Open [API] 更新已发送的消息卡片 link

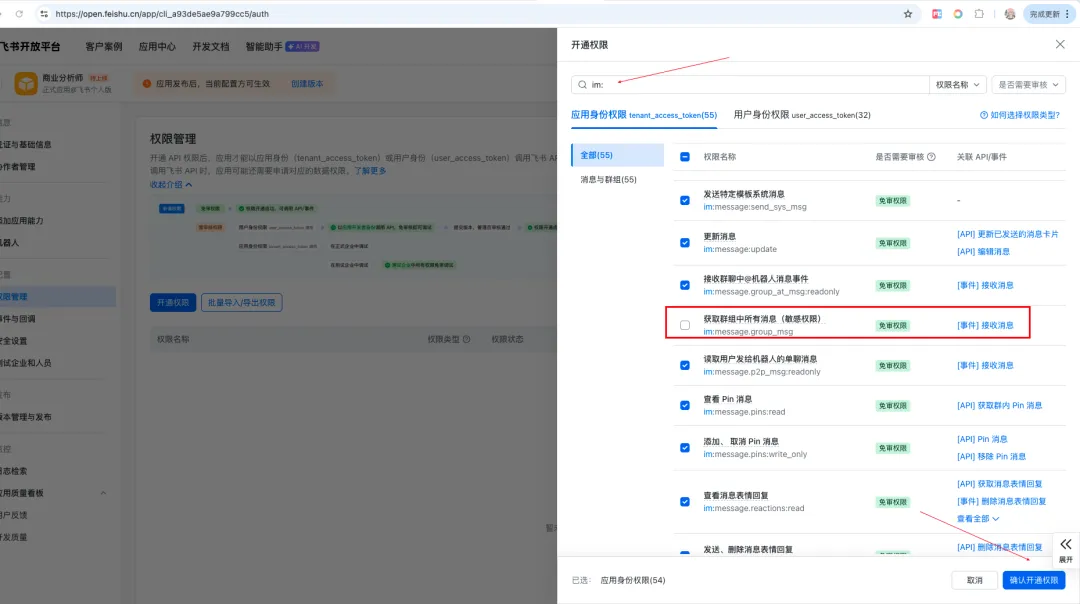pyautogui.click(x=1008, y=234)
